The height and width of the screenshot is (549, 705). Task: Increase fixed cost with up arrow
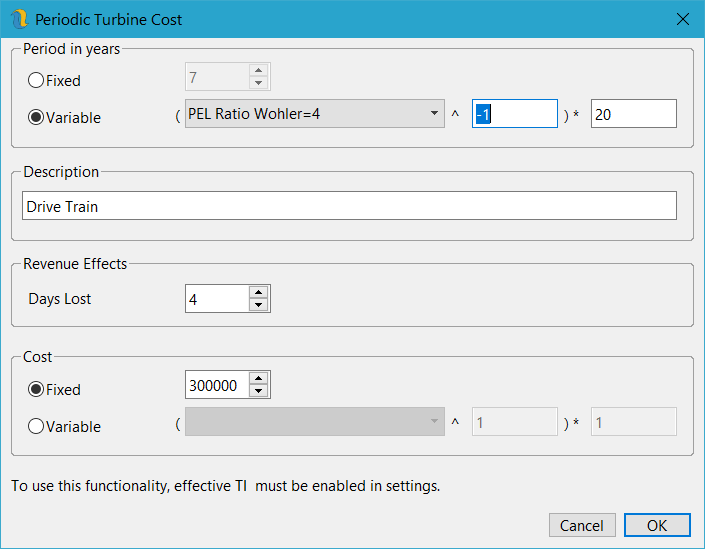tap(259, 379)
